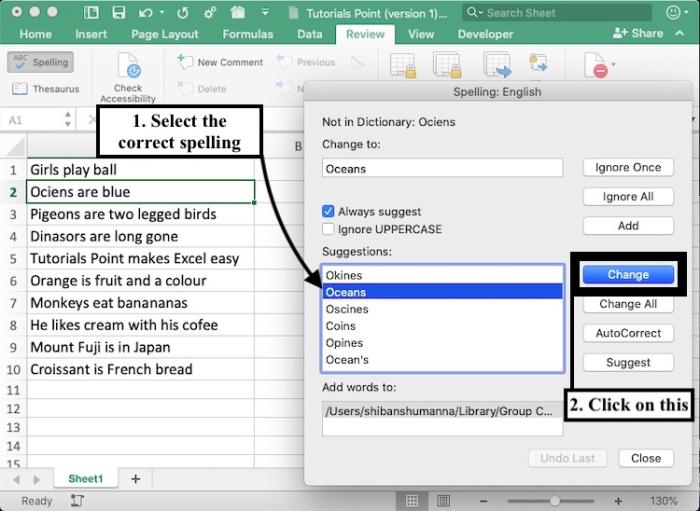The image size is (700, 511).
Task: Click the Share Workbook icon with arrow
Action: pyautogui.click(x=497, y=65)
